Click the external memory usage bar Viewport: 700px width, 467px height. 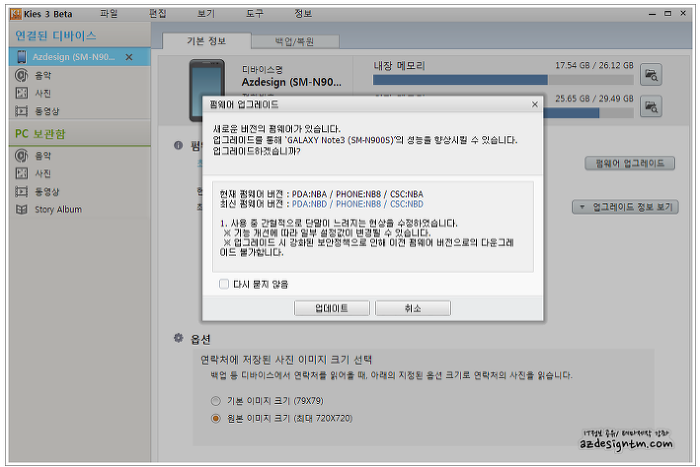pyautogui.click(x=588, y=113)
